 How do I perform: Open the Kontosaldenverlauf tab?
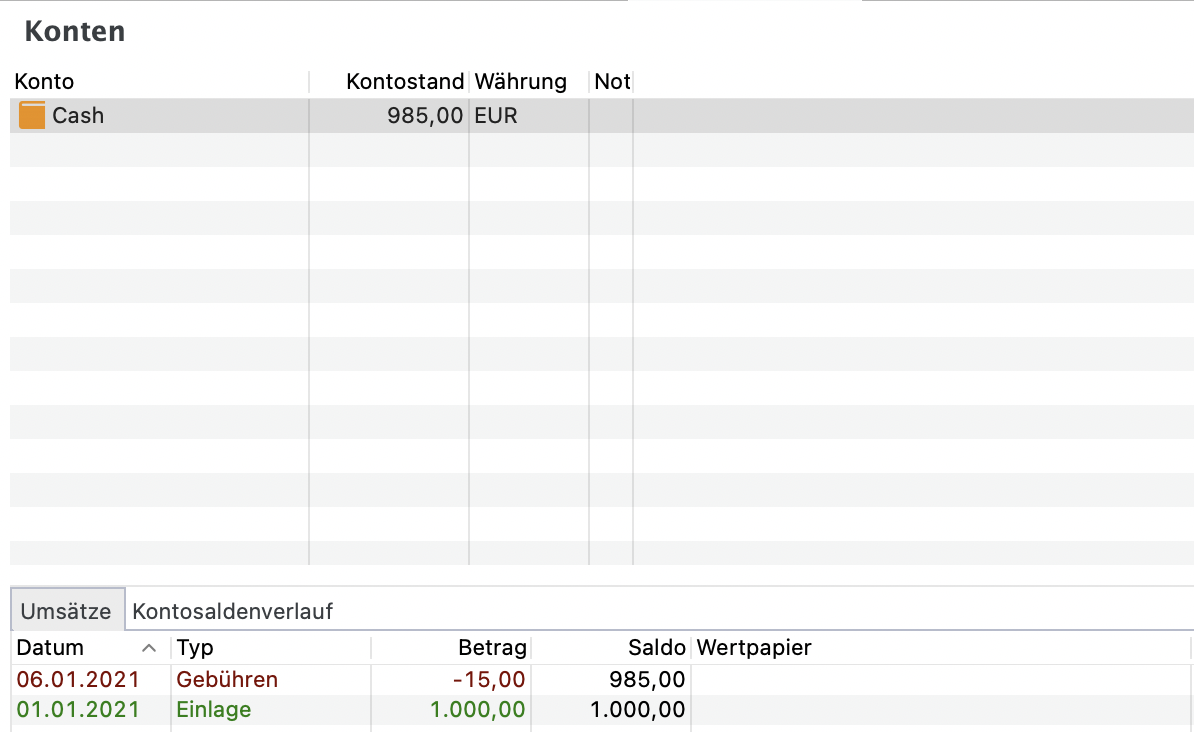[x=232, y=610]
